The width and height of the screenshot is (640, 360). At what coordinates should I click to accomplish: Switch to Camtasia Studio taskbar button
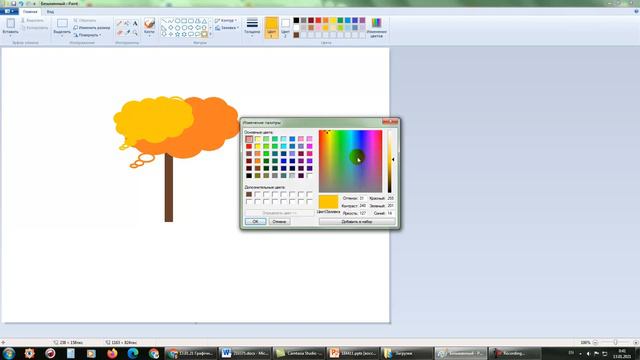tap(299, 353)
